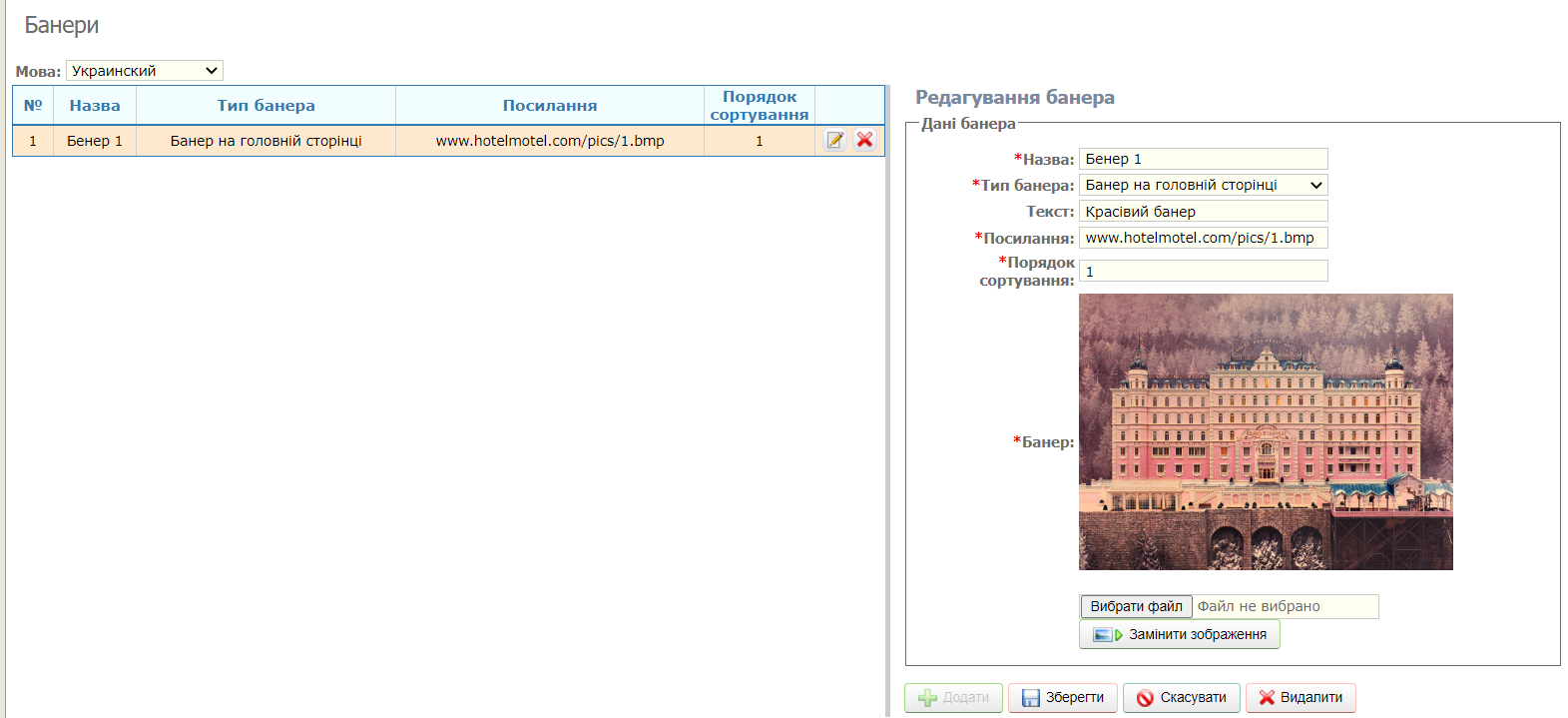Select the Бенер 1 table row
The height and width of the screenshot is (718, 1568).
265,141
